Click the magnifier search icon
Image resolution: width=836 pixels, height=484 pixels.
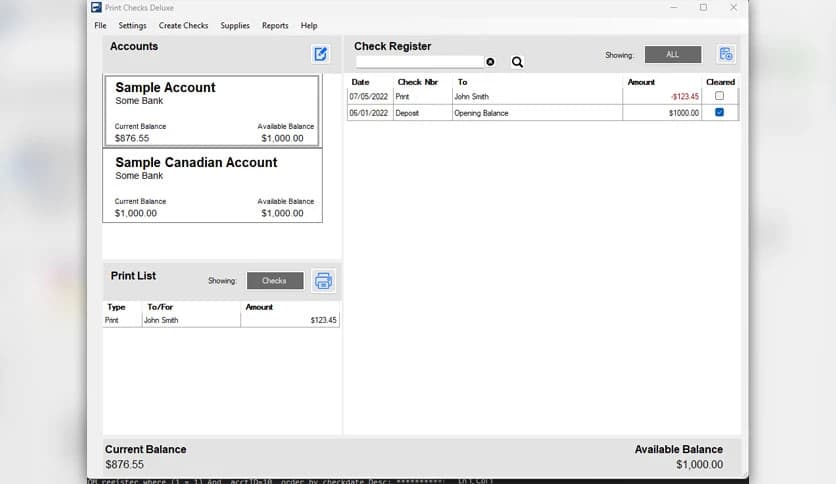point(517,62)
